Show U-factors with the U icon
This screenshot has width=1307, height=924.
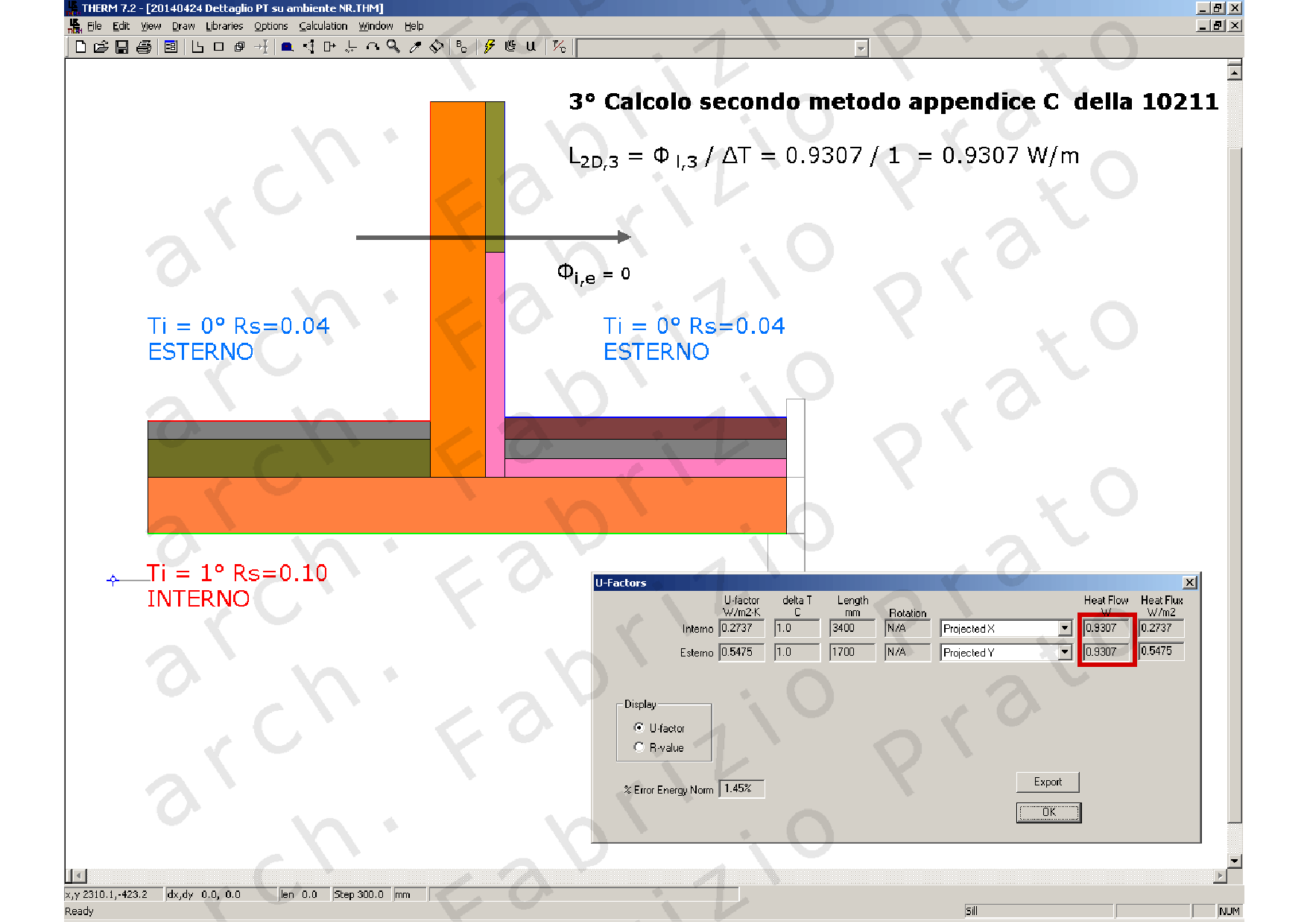pyautogui.click(x=531, y=47)
